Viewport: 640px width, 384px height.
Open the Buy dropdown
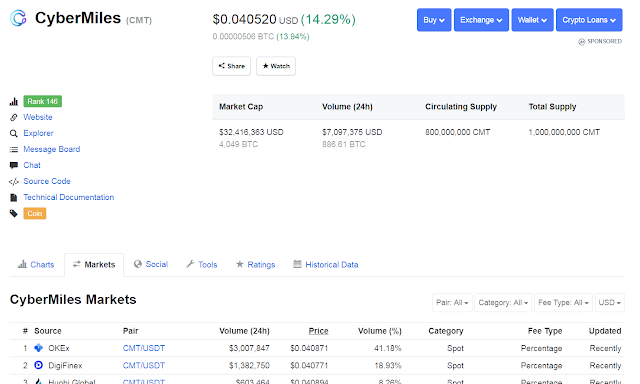pyautogui.click(x=434, y=20)
